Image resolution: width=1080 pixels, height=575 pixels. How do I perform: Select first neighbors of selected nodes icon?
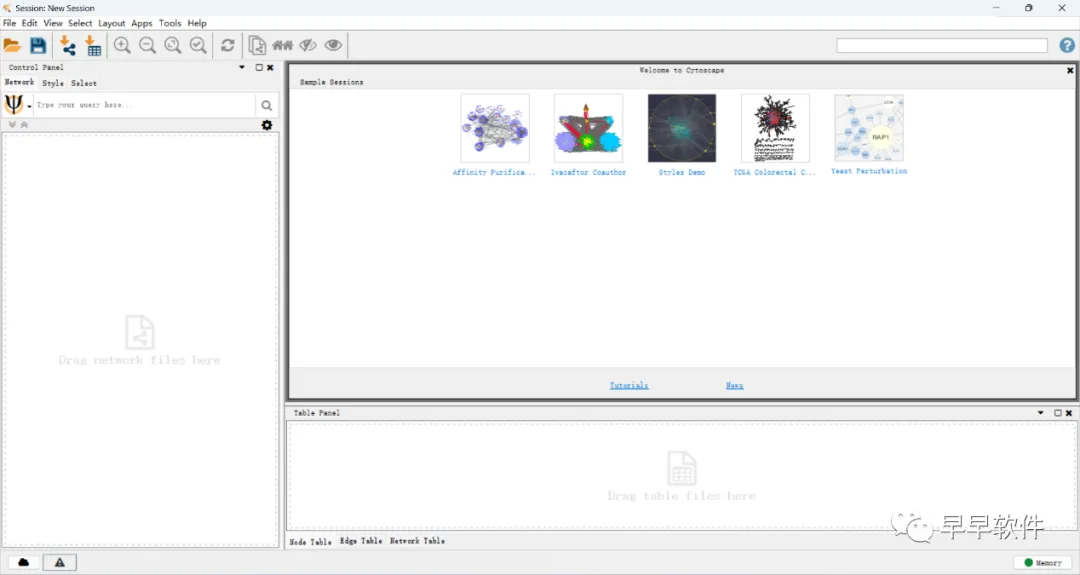[x=282, y=45]
